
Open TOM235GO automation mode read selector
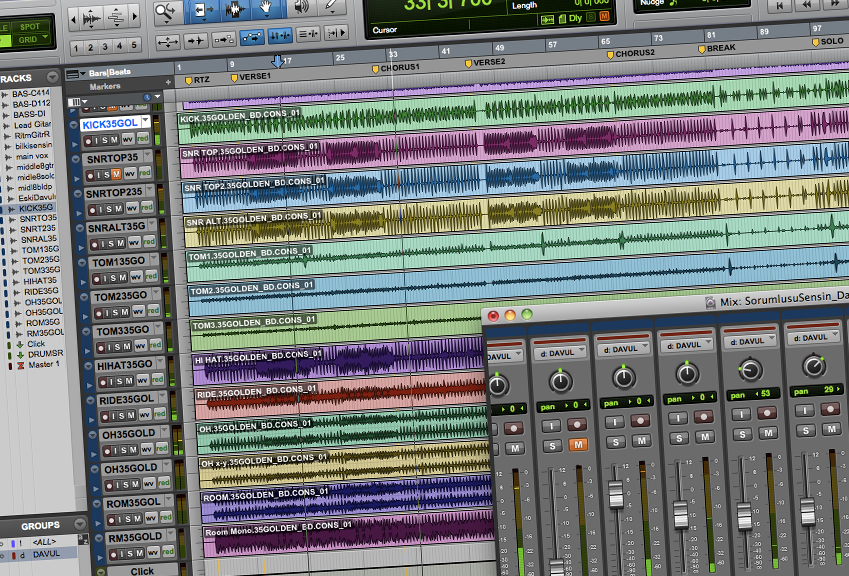click(x=153, y=310)
